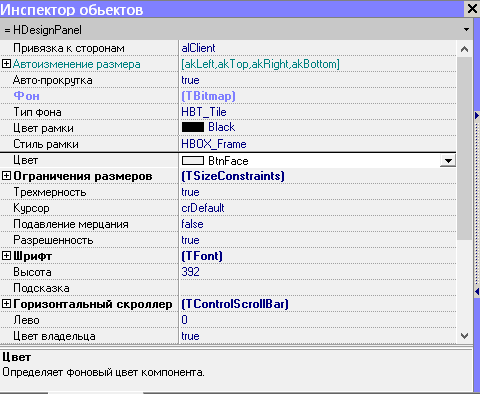Click the Разрешенность true value
The image size is (480, 394).
click(x=190, y=240)
